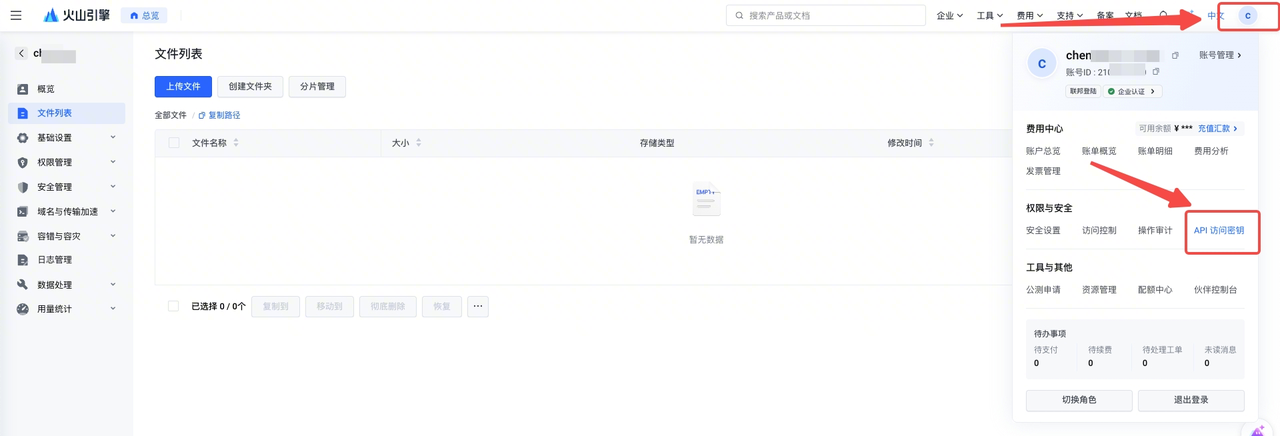Click the 复制到 button
1280x436 pixels.
click(x=275, y=306)
